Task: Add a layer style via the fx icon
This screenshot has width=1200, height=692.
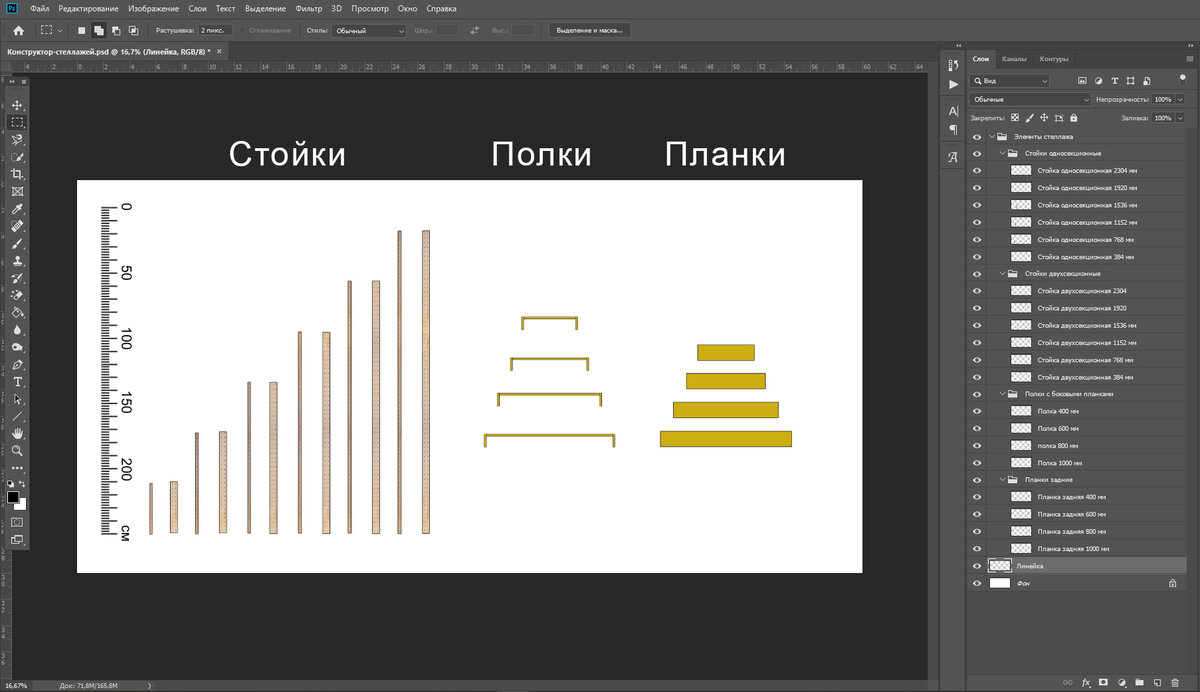Action: (x=1086, y=683)
